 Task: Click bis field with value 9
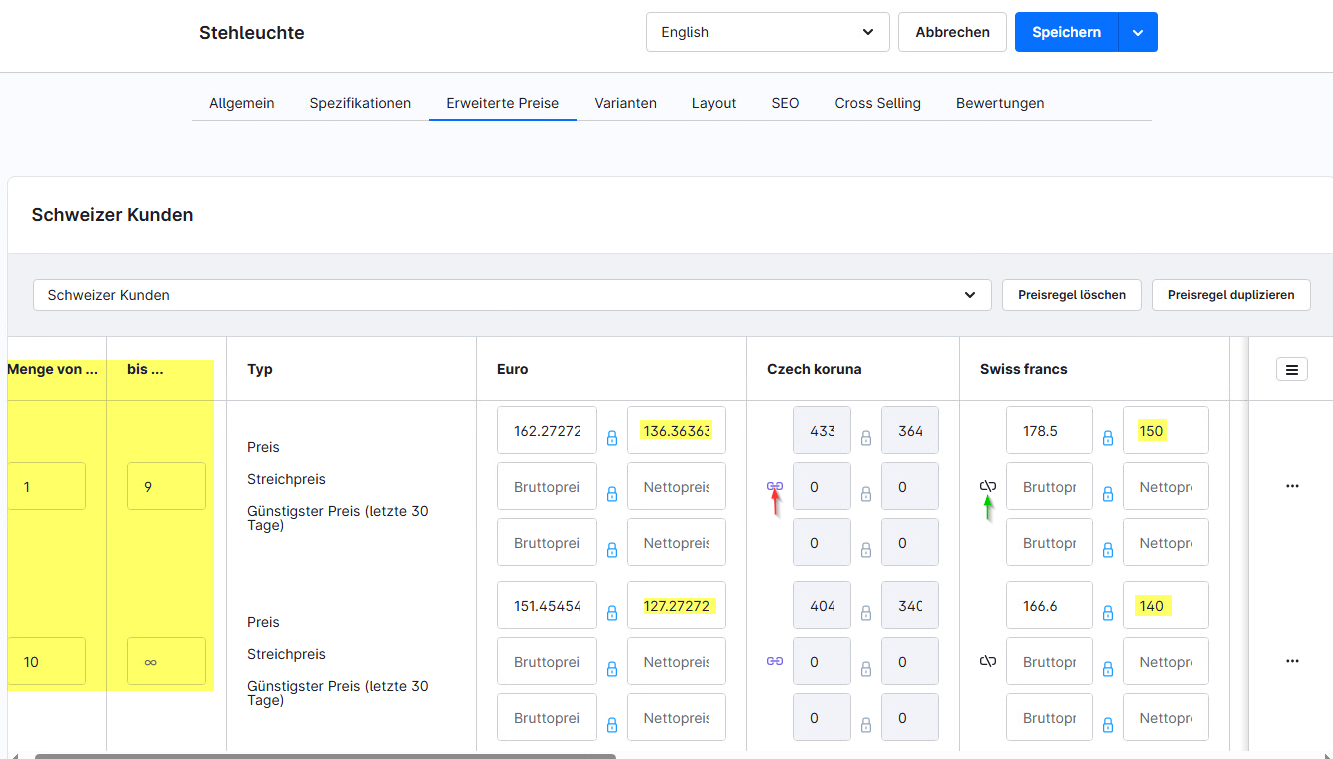167,486
